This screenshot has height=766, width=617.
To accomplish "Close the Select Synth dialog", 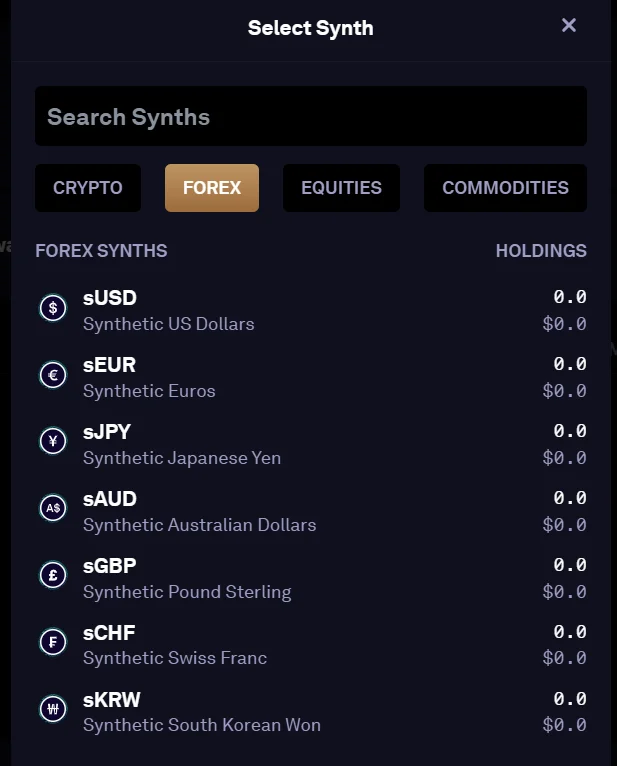I will [569, 25].
